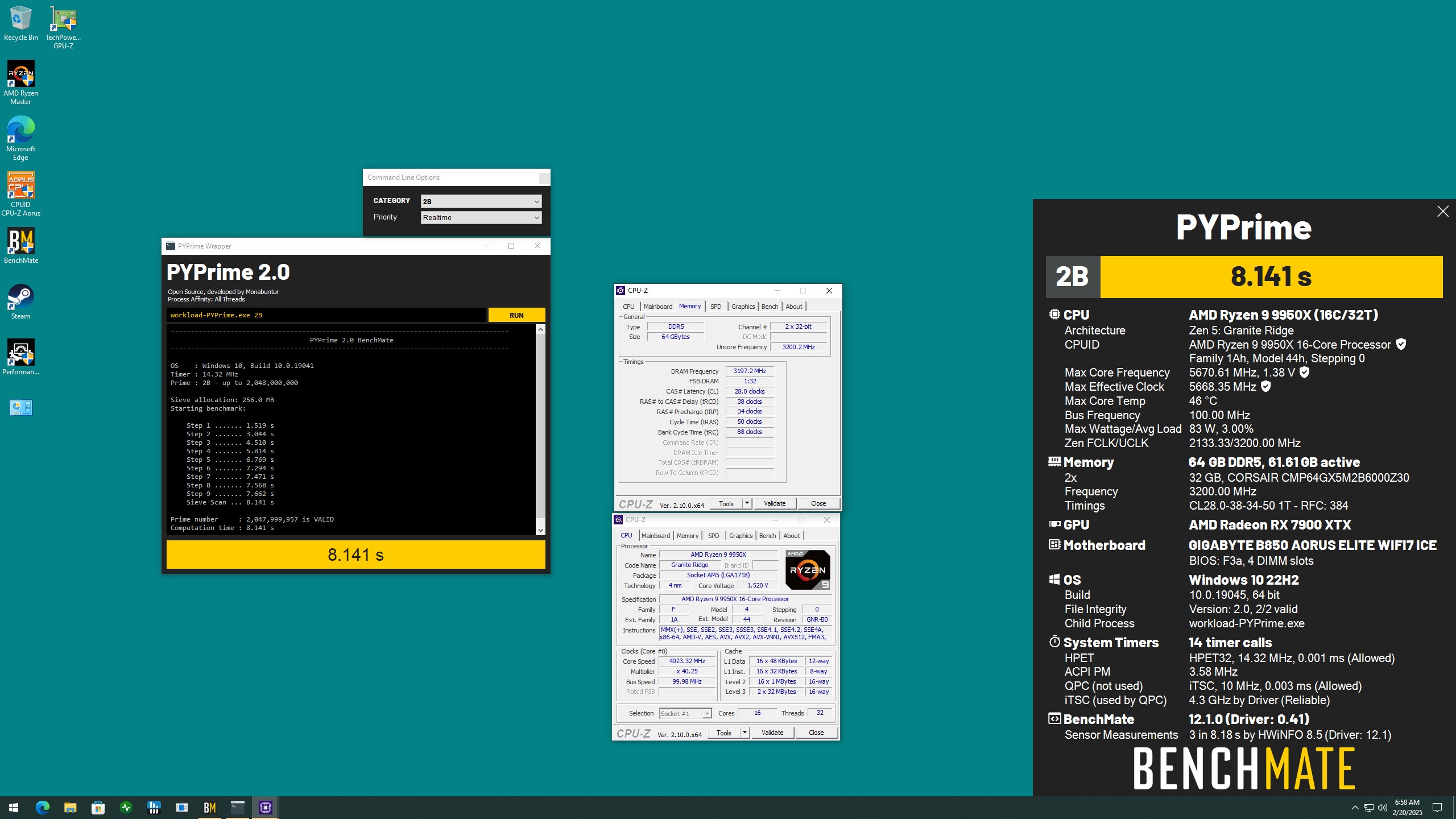The width and height of the screenshot is (1456, 819).
Task: Switch to PYPrime Wrapper console taskbar icon
Action: coord(237,807)
